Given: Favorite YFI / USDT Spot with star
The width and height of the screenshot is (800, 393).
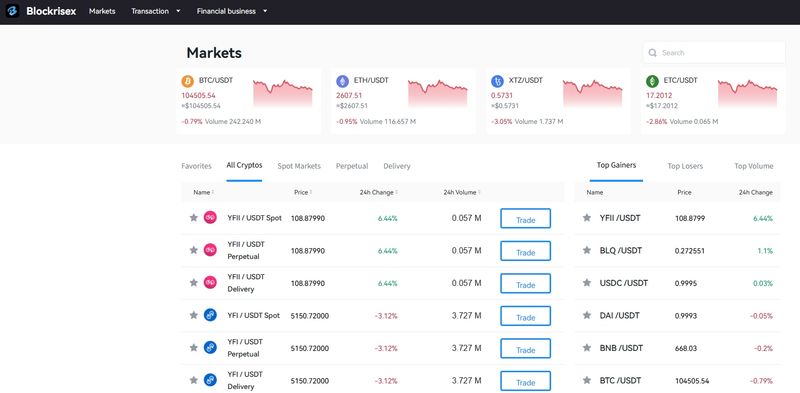Looking at the screenshot, I should [x=193, y=315].
